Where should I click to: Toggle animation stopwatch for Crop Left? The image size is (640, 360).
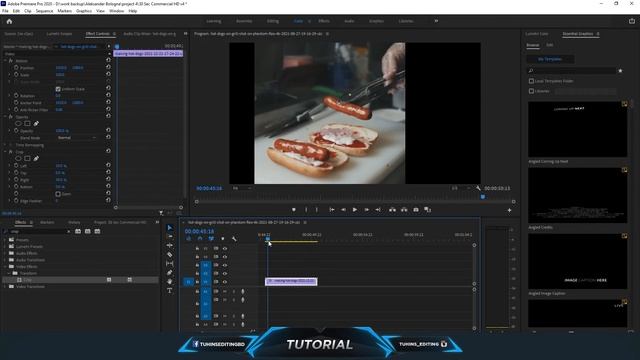click(x=16, y=166)
